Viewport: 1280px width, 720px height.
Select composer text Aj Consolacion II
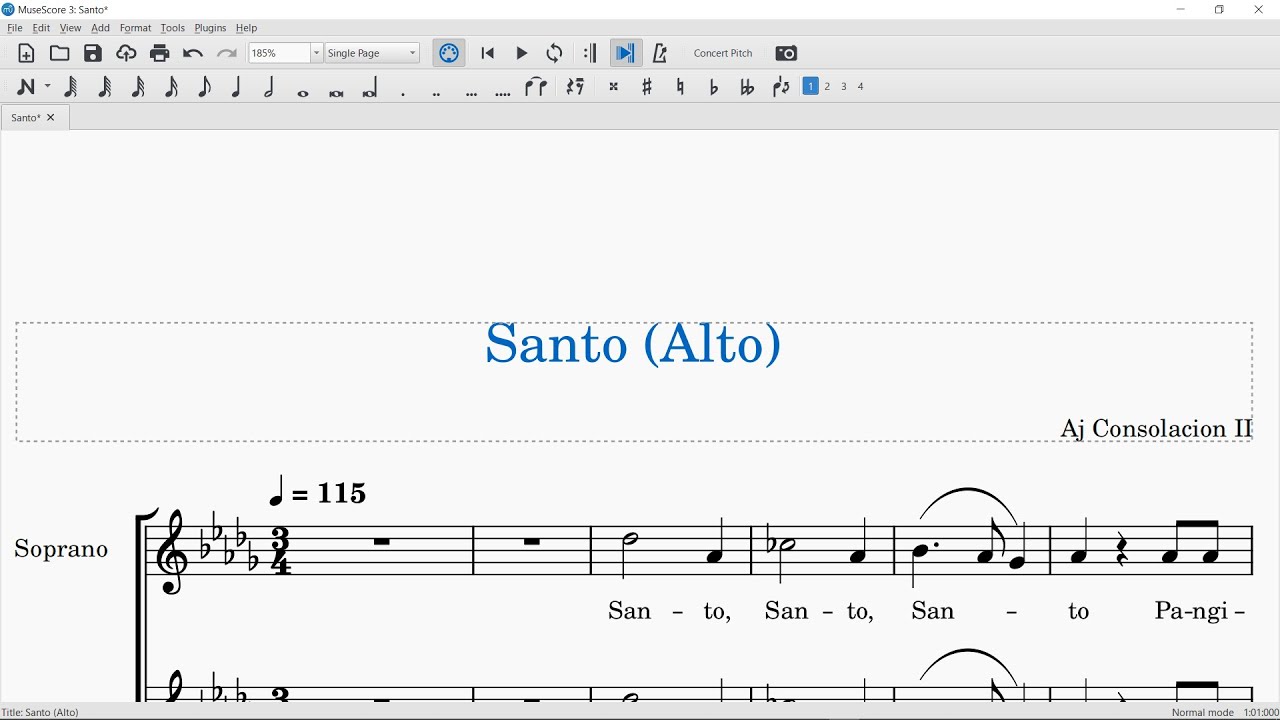1156,428
